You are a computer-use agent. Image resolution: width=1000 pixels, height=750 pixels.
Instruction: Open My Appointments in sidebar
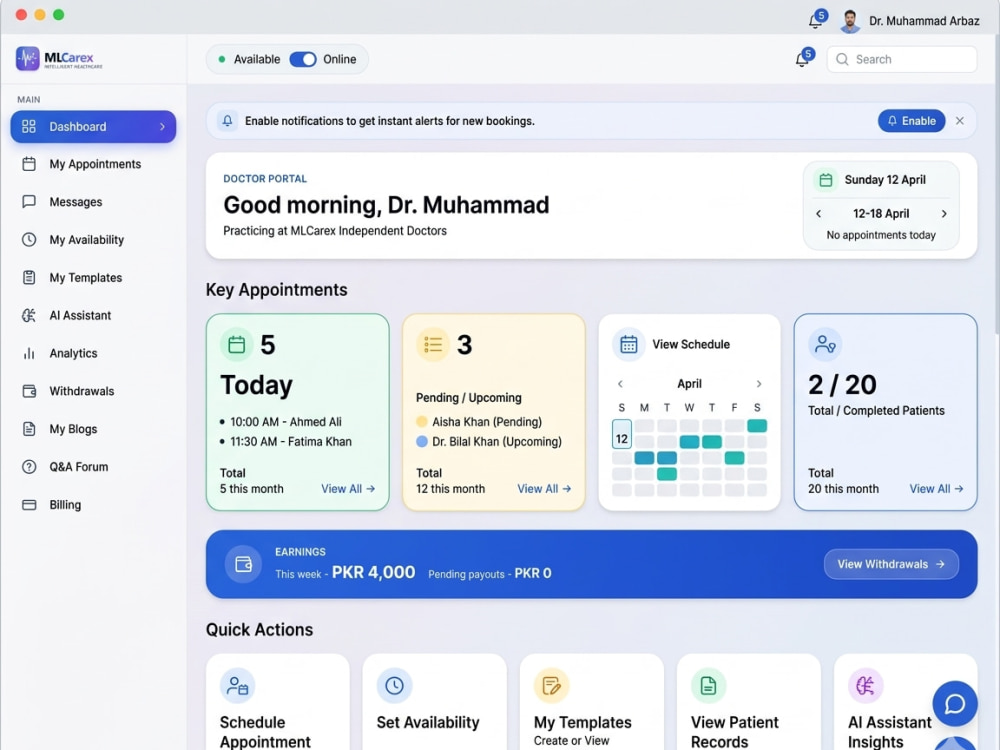tap(93, 164)
